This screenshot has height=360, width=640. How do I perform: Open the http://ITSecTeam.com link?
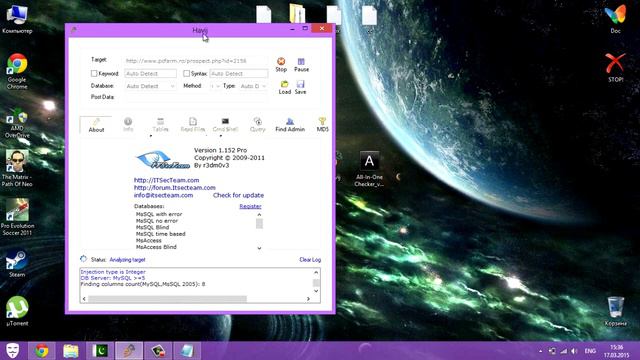[167, 180]
